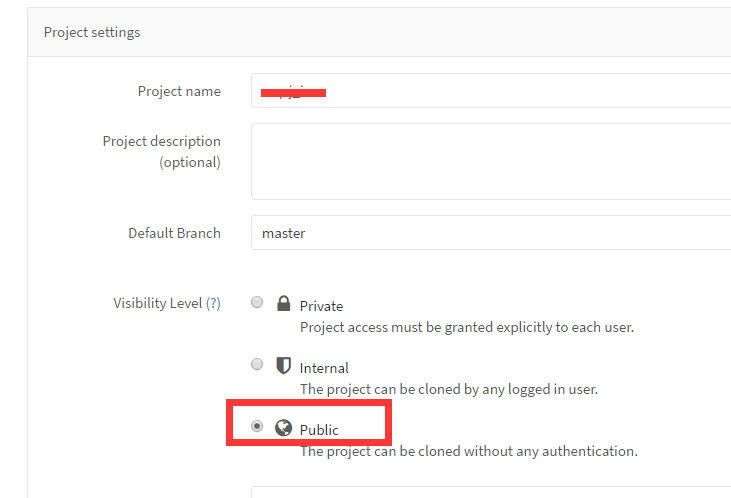The height and width of the screenshot is (498, 731).
Task: Click the shield icon beside Internal
Action: 283,366
